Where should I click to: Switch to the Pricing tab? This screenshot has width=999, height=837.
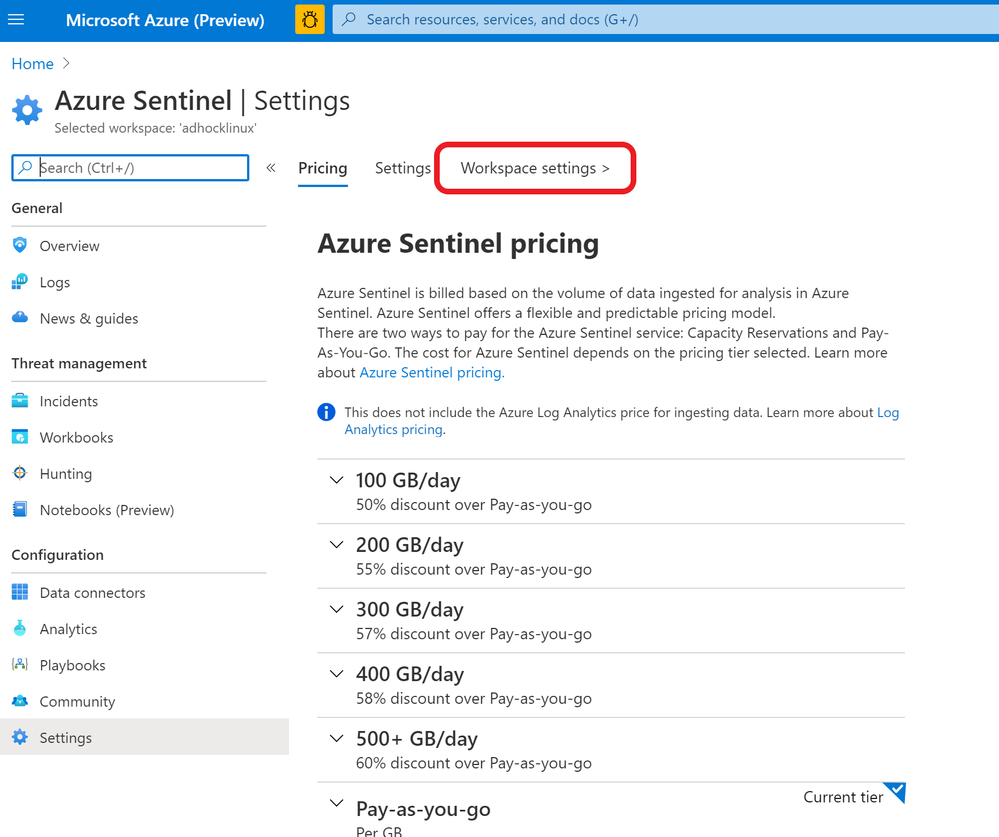322,168
